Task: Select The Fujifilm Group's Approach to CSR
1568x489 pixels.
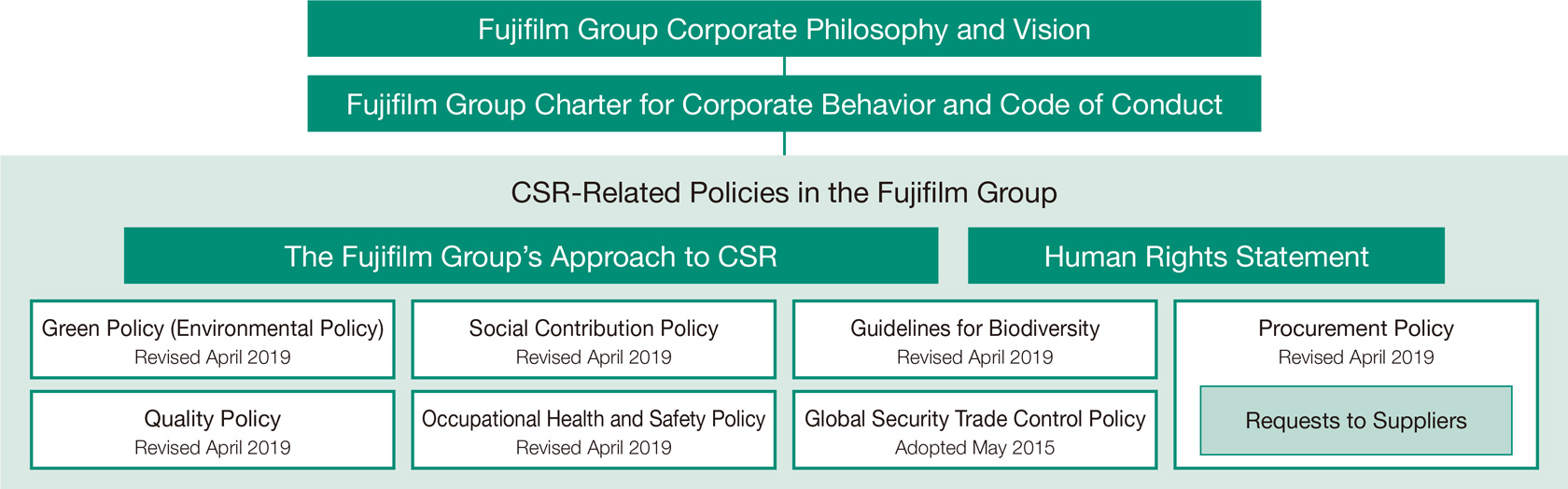Action: [x=531, y=256]
